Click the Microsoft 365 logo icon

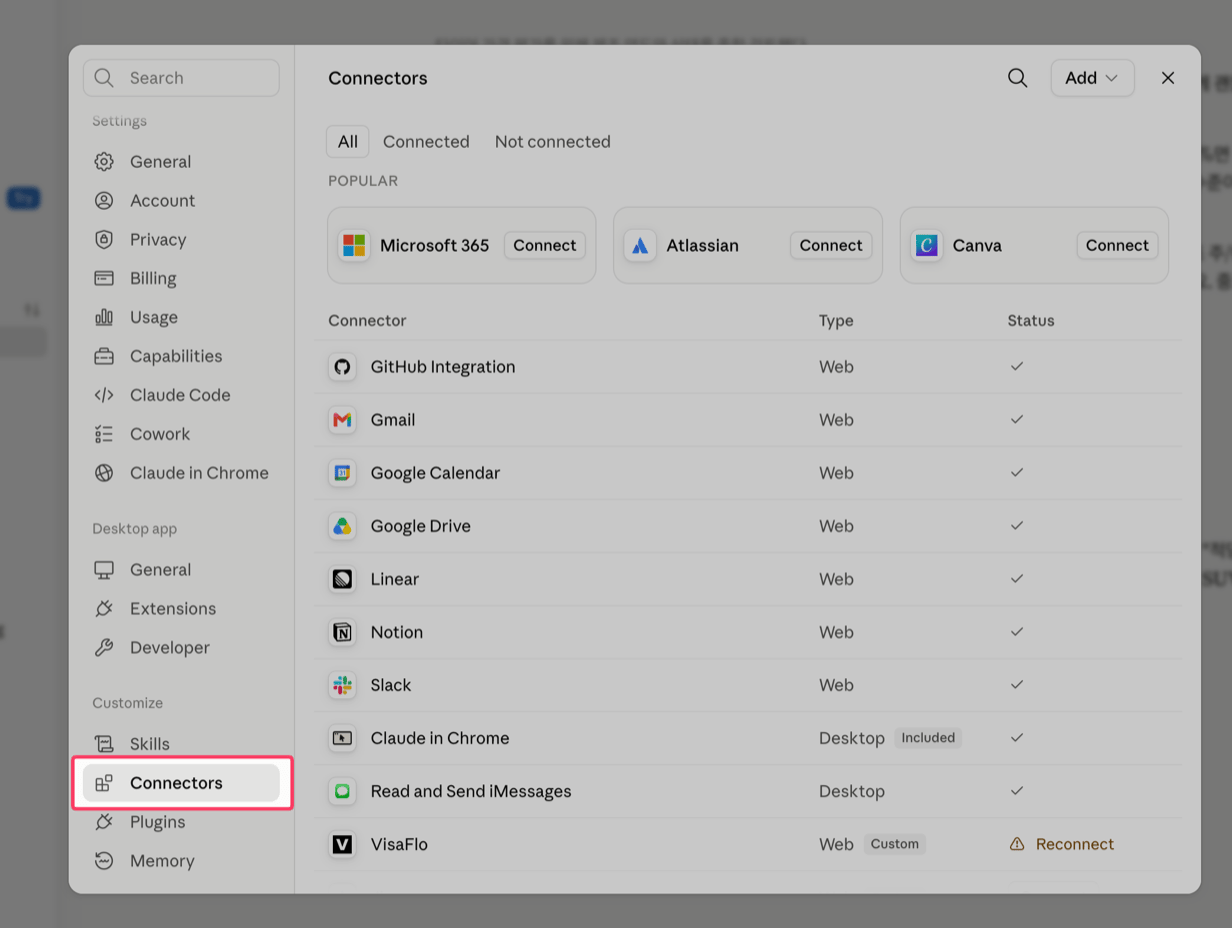pos(354,245)
